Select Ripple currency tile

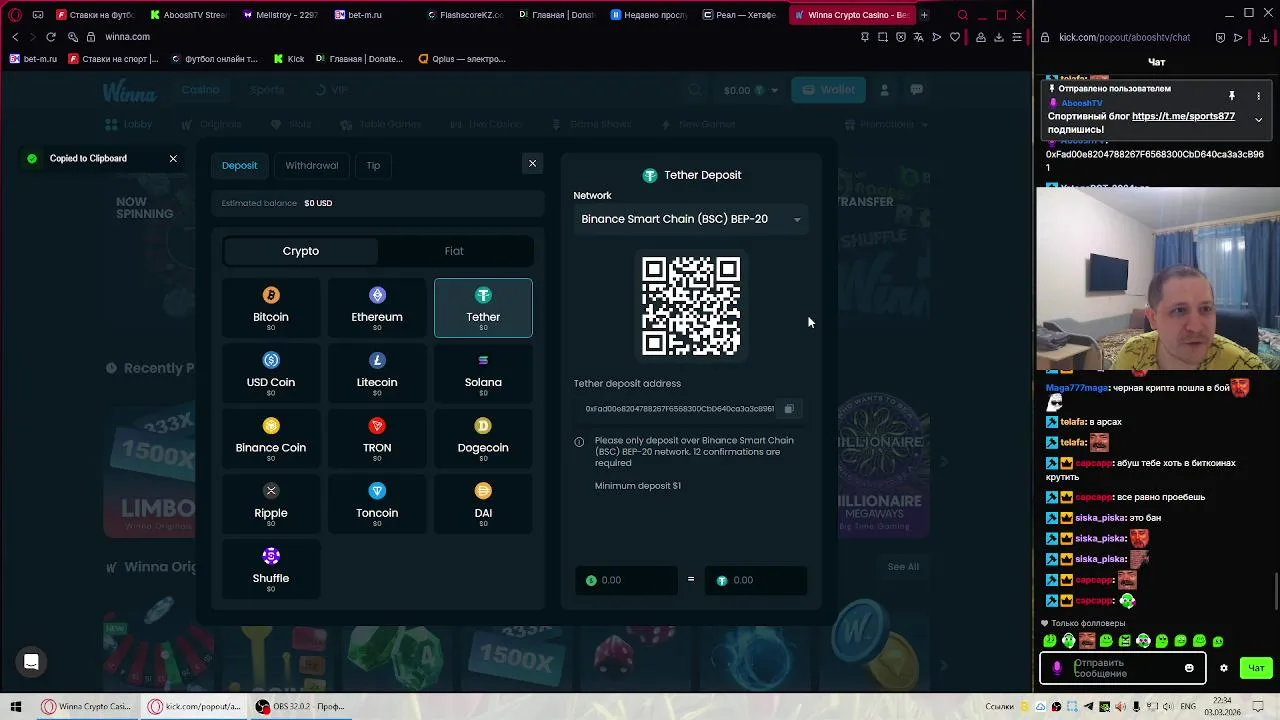pyautogui.click(x=271, y=504)
